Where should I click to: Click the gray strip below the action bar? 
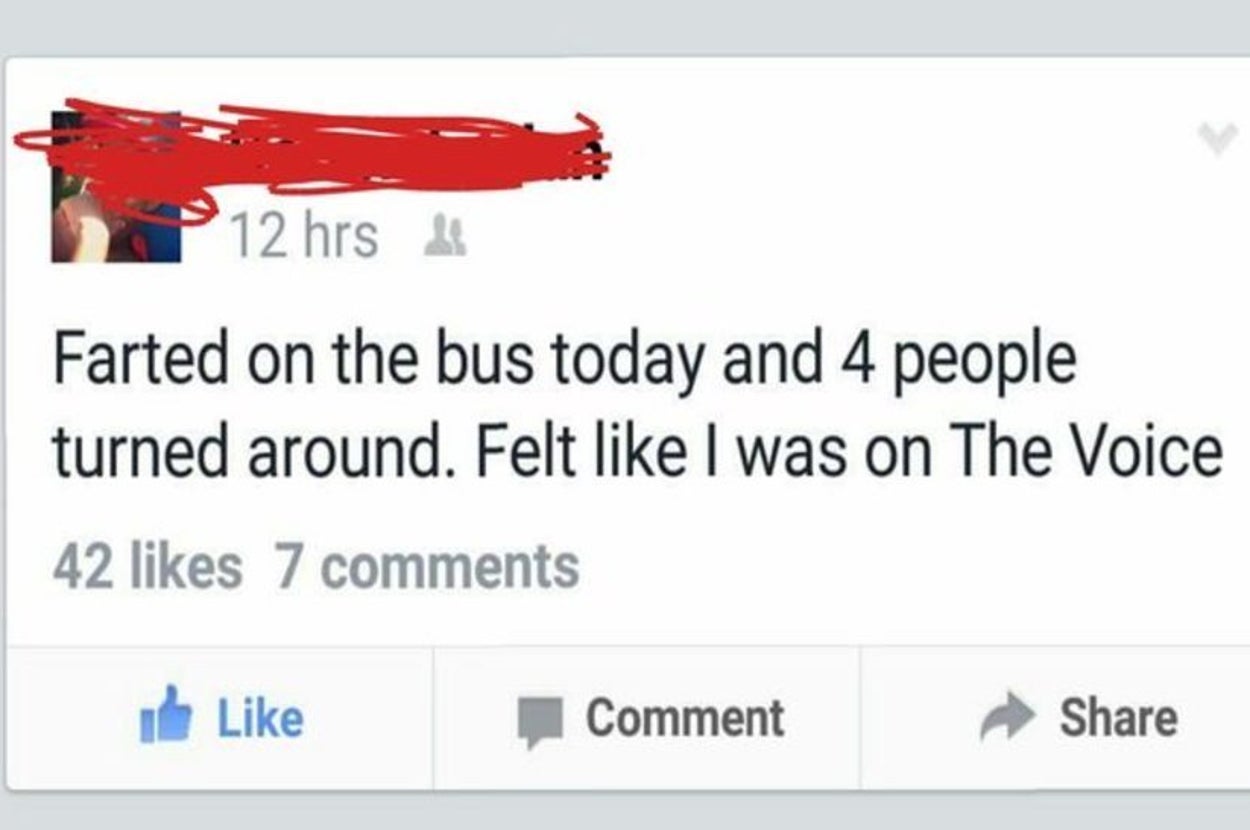click(625, 812)
